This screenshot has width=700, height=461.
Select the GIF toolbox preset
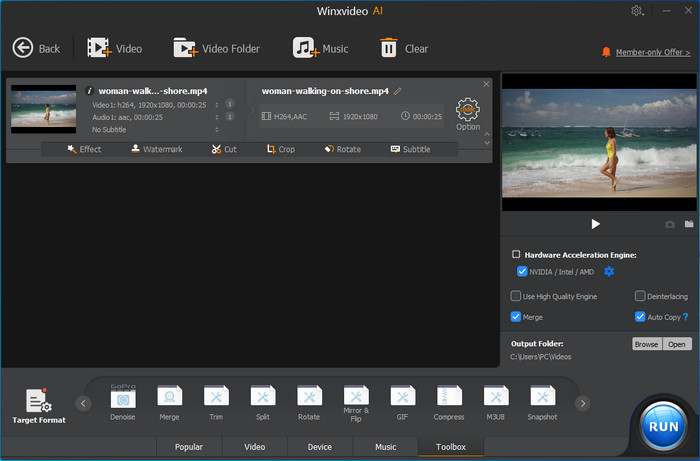click(x=402, y=402)
